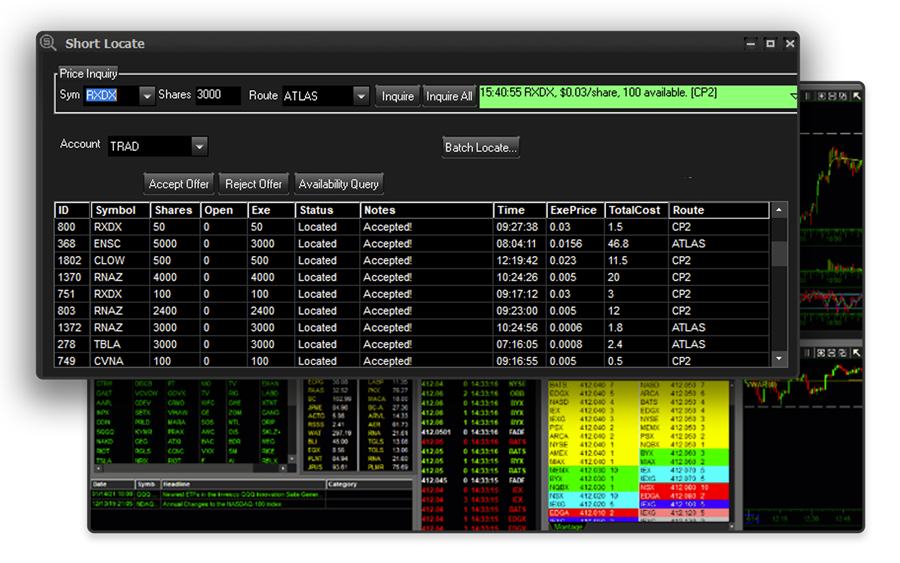Open the Sym symbol dropdown arrow
900x563 pixels.
point(147,96)
